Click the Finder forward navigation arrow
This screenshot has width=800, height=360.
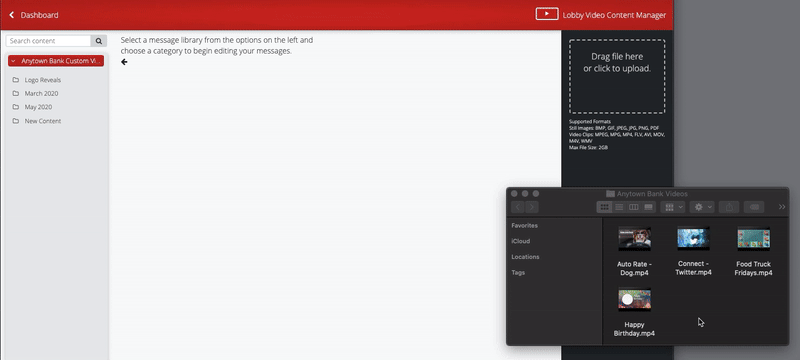532,207
